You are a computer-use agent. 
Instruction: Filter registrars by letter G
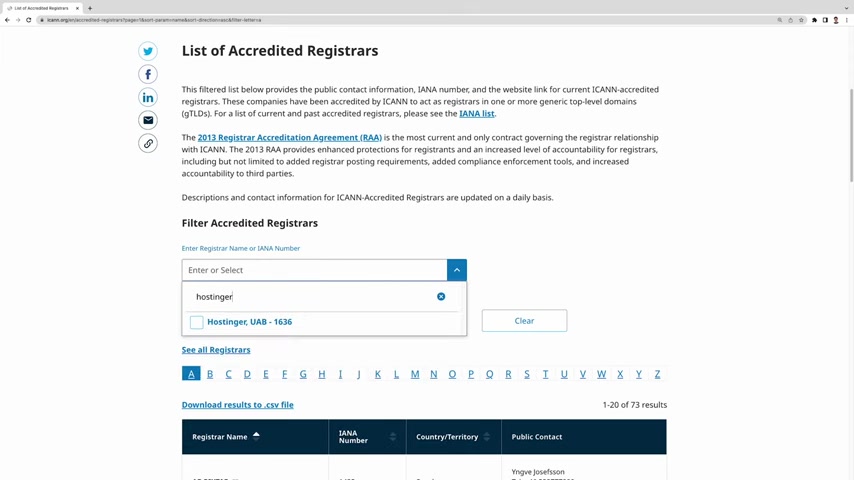pos(303,374)
